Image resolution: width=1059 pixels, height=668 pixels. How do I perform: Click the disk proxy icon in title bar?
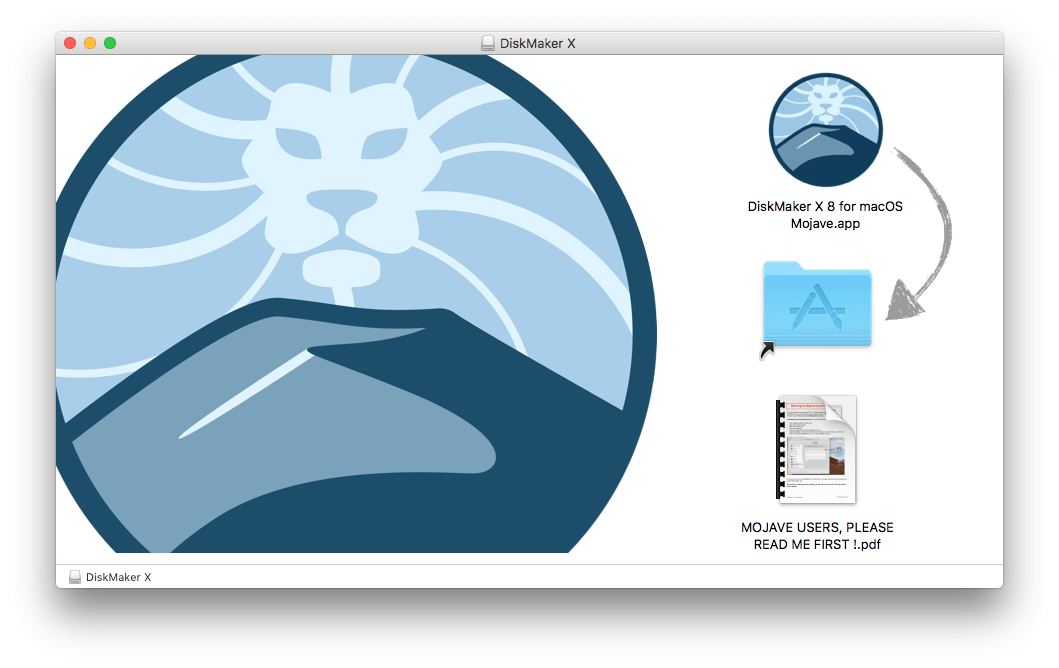click(x=488, y=43)
